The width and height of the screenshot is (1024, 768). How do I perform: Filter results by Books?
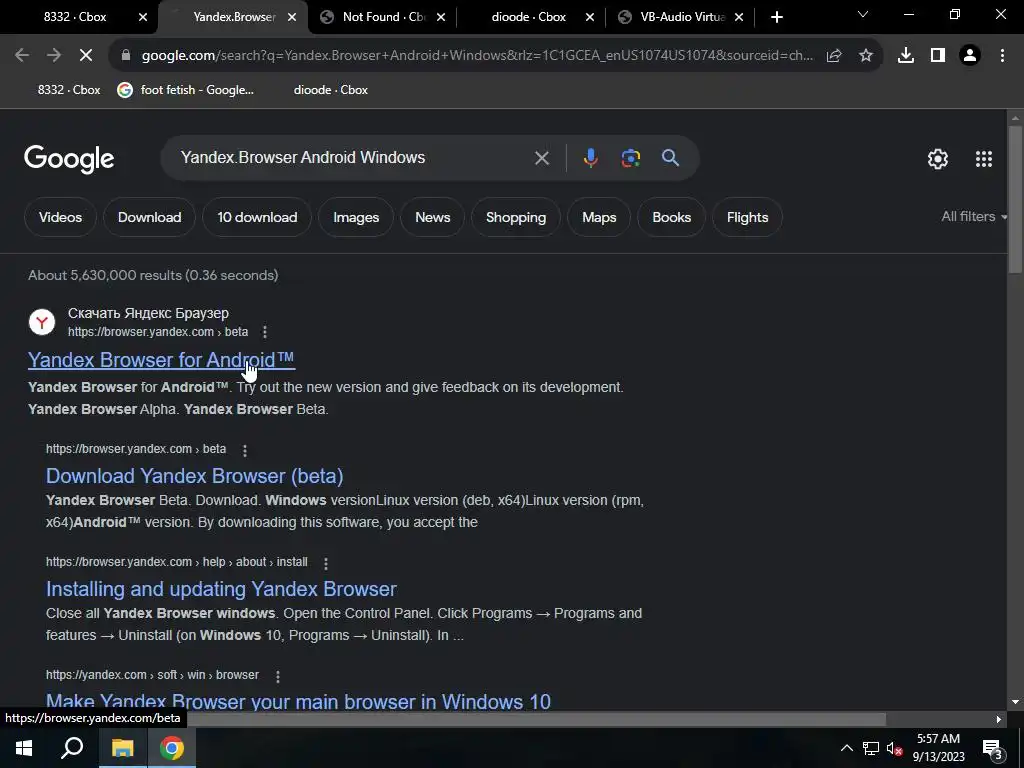click(x=671, y=217)
